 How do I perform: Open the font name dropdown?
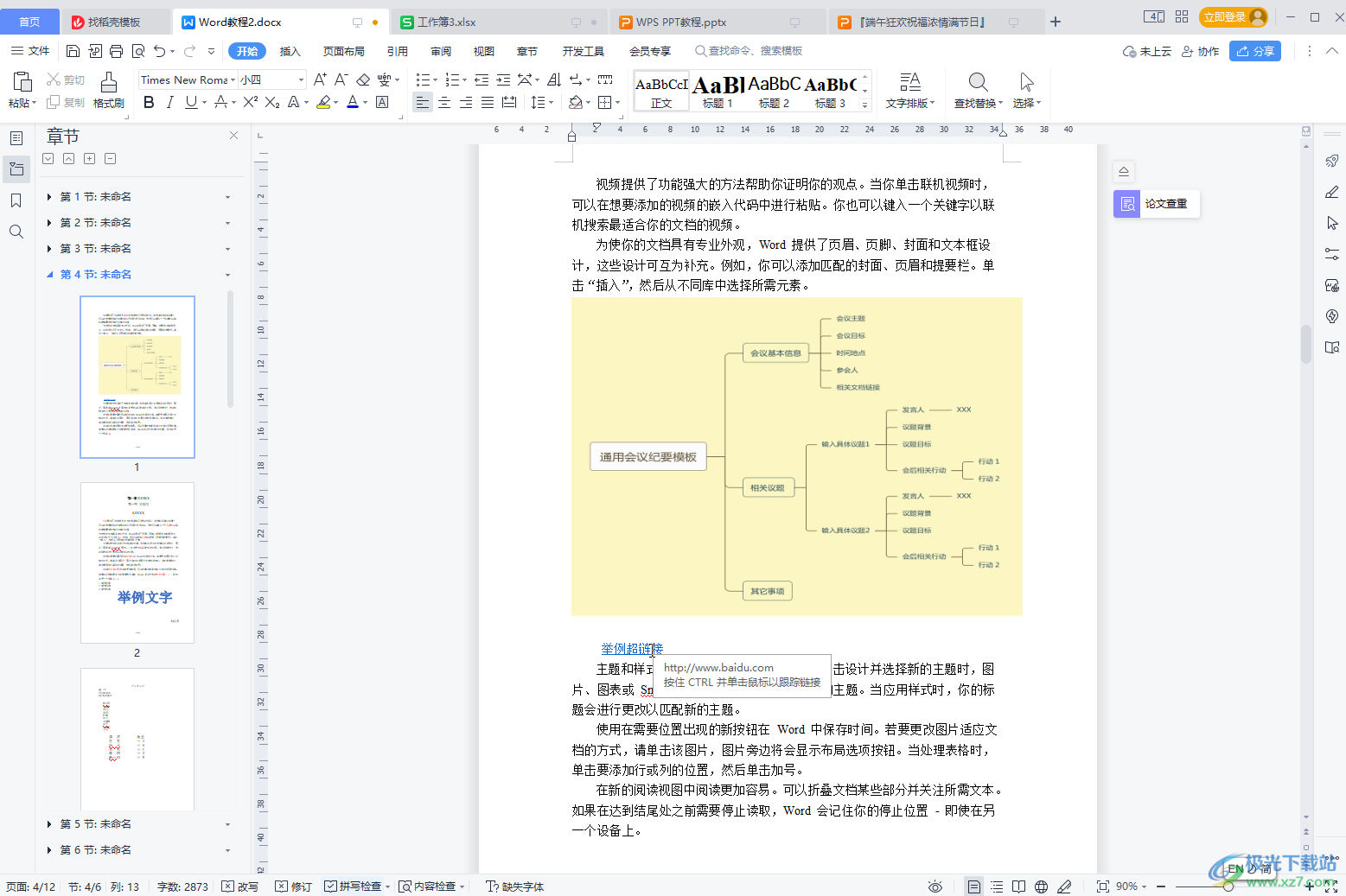pos(232,79)
